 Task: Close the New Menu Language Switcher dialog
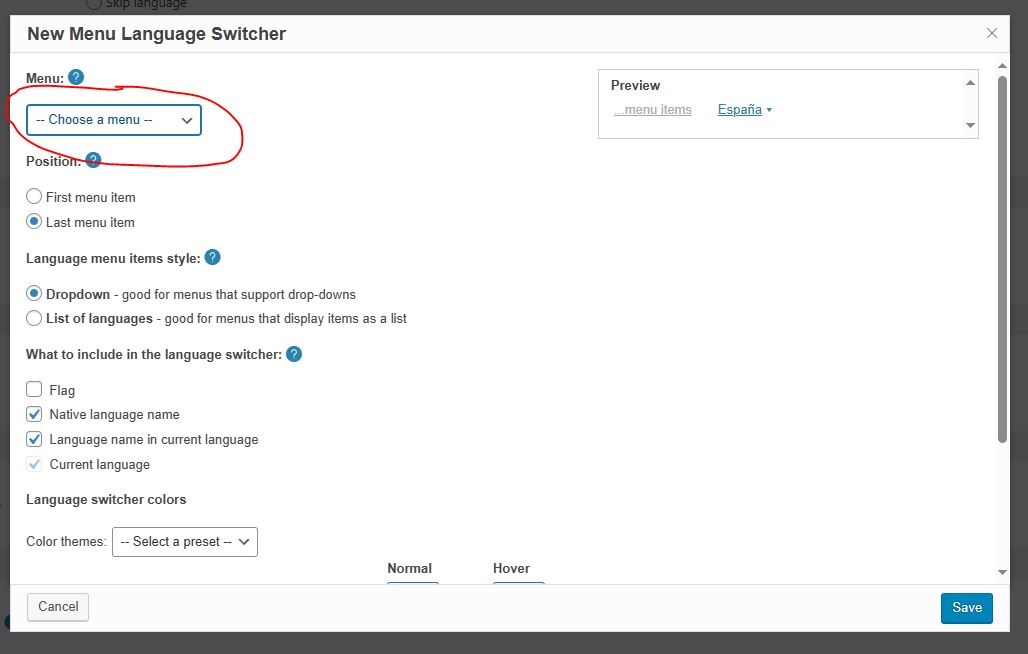[x=992, y=33]
